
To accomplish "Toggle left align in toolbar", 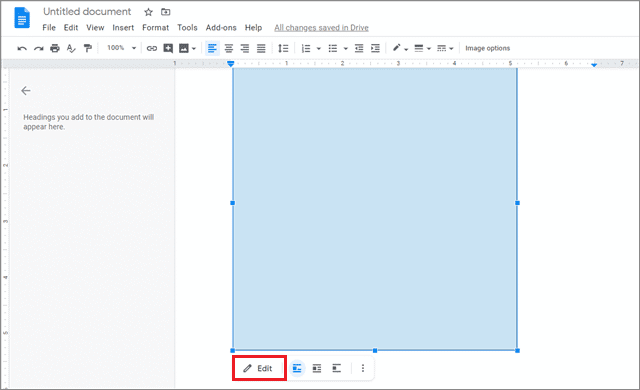I will (212, 48).
